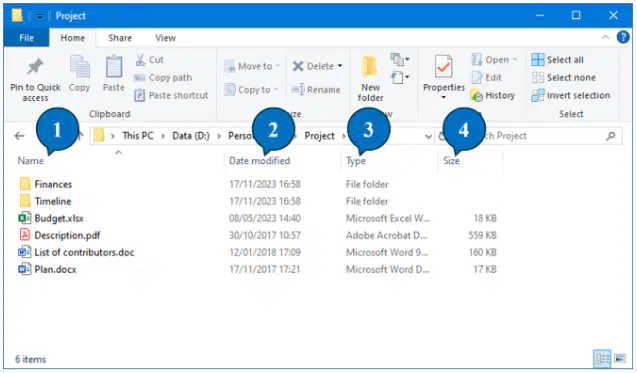
Task: Click Data (D:) in address path
Action: [191, 136]
